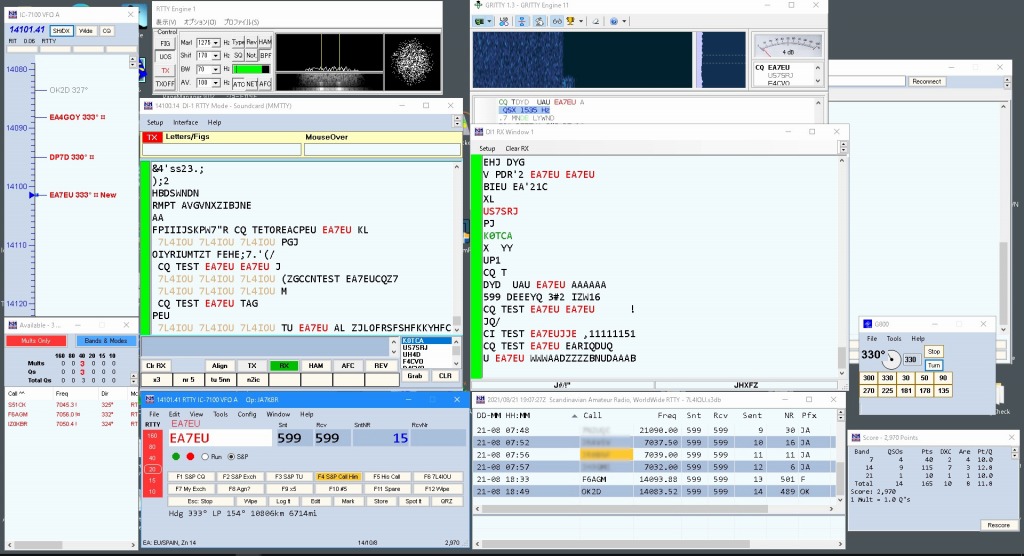The width and height of the screenshot is (1024, 556).
Task: Select the 20 band button in entry window
Action: [152, 469]
